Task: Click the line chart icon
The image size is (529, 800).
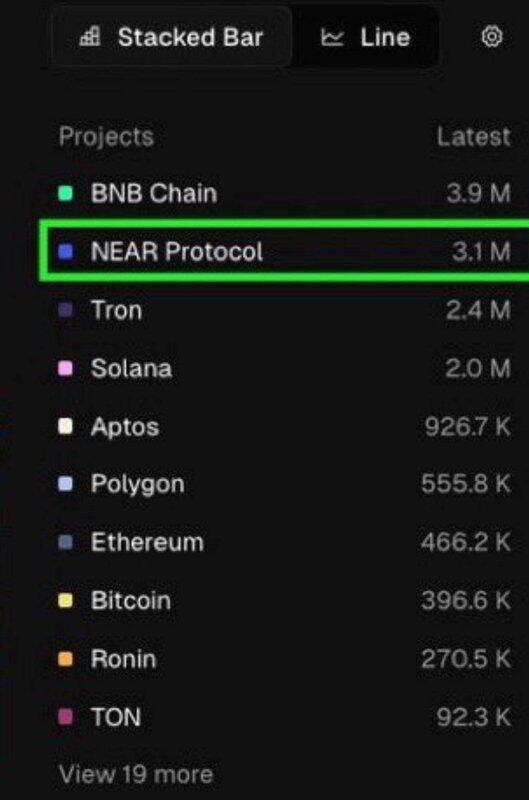Action: [x=333, y=37]
